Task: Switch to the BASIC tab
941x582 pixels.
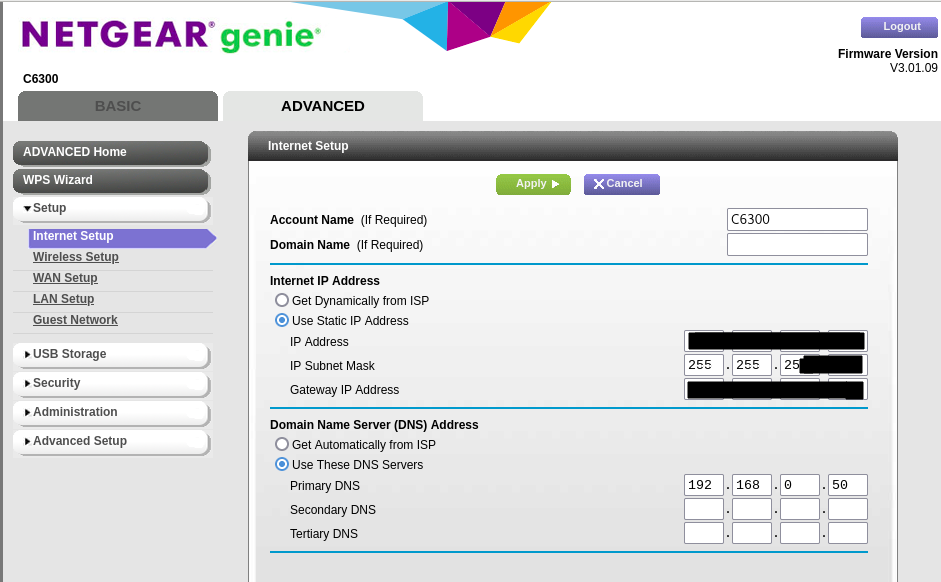Action: (117, 105)
